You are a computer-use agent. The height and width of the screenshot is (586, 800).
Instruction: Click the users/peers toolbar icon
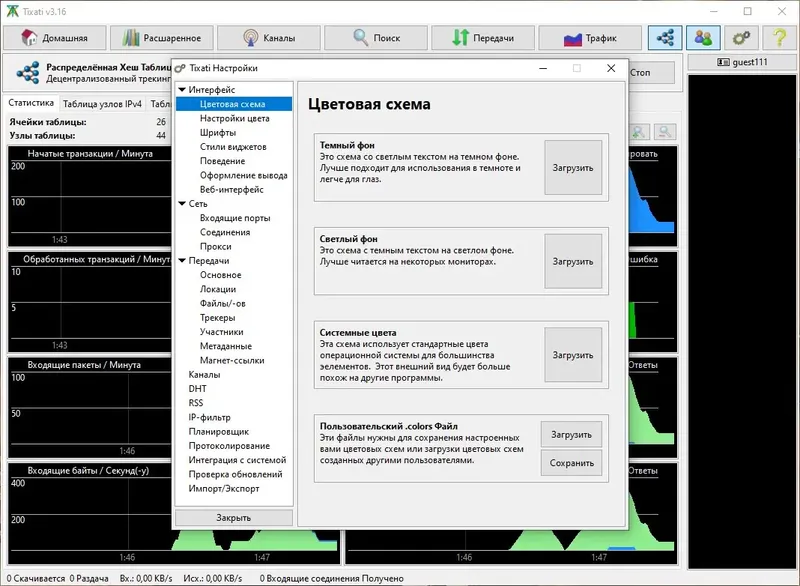(703, 38)
